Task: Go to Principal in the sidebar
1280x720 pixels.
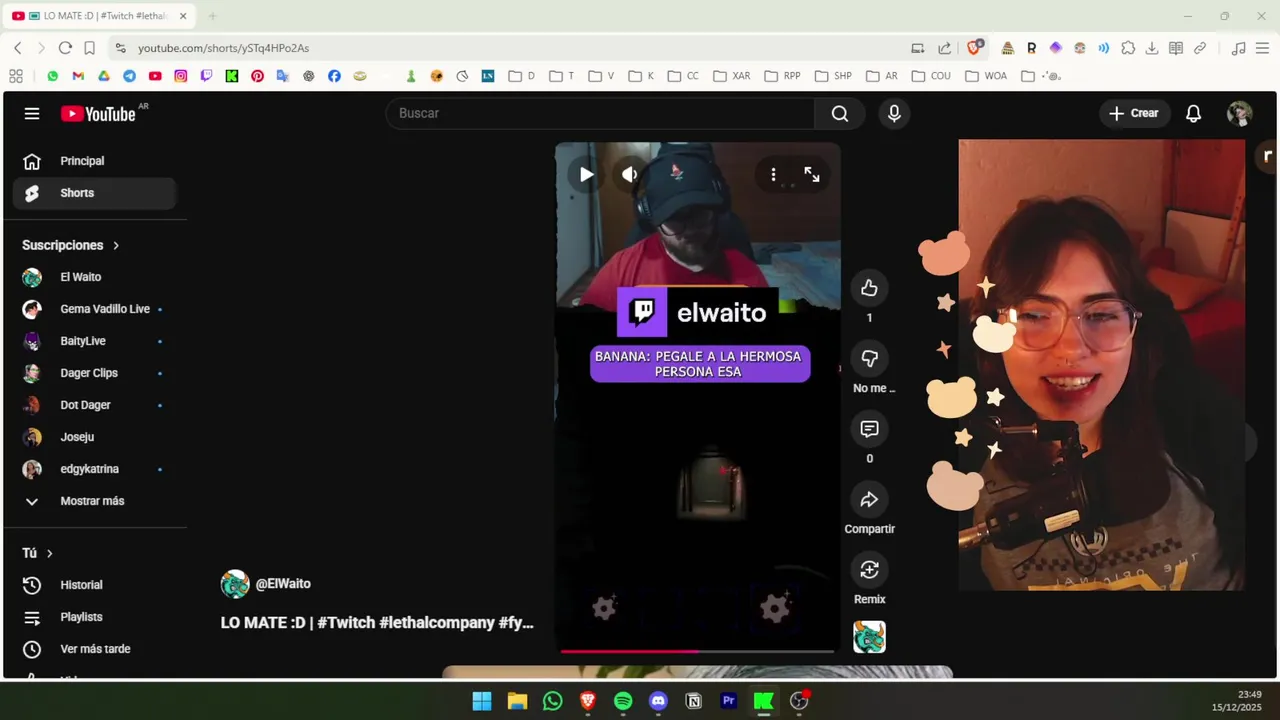Action: (95, 161)
